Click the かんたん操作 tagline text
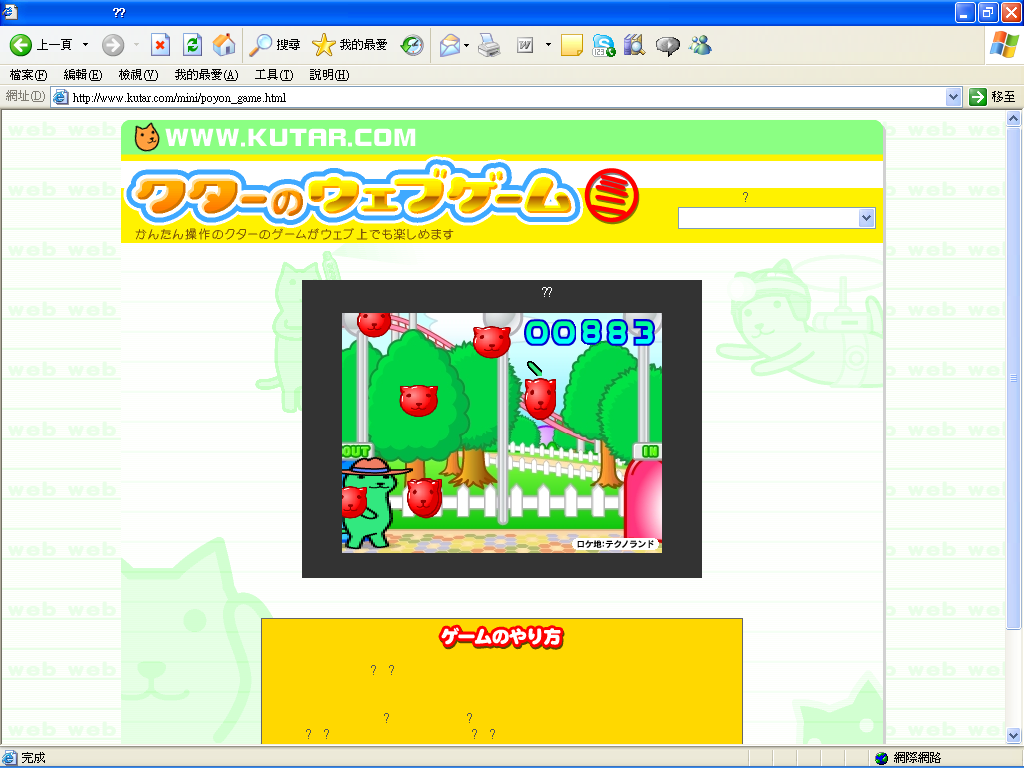Screen dimensions: 1024x768 pos(294,234)
